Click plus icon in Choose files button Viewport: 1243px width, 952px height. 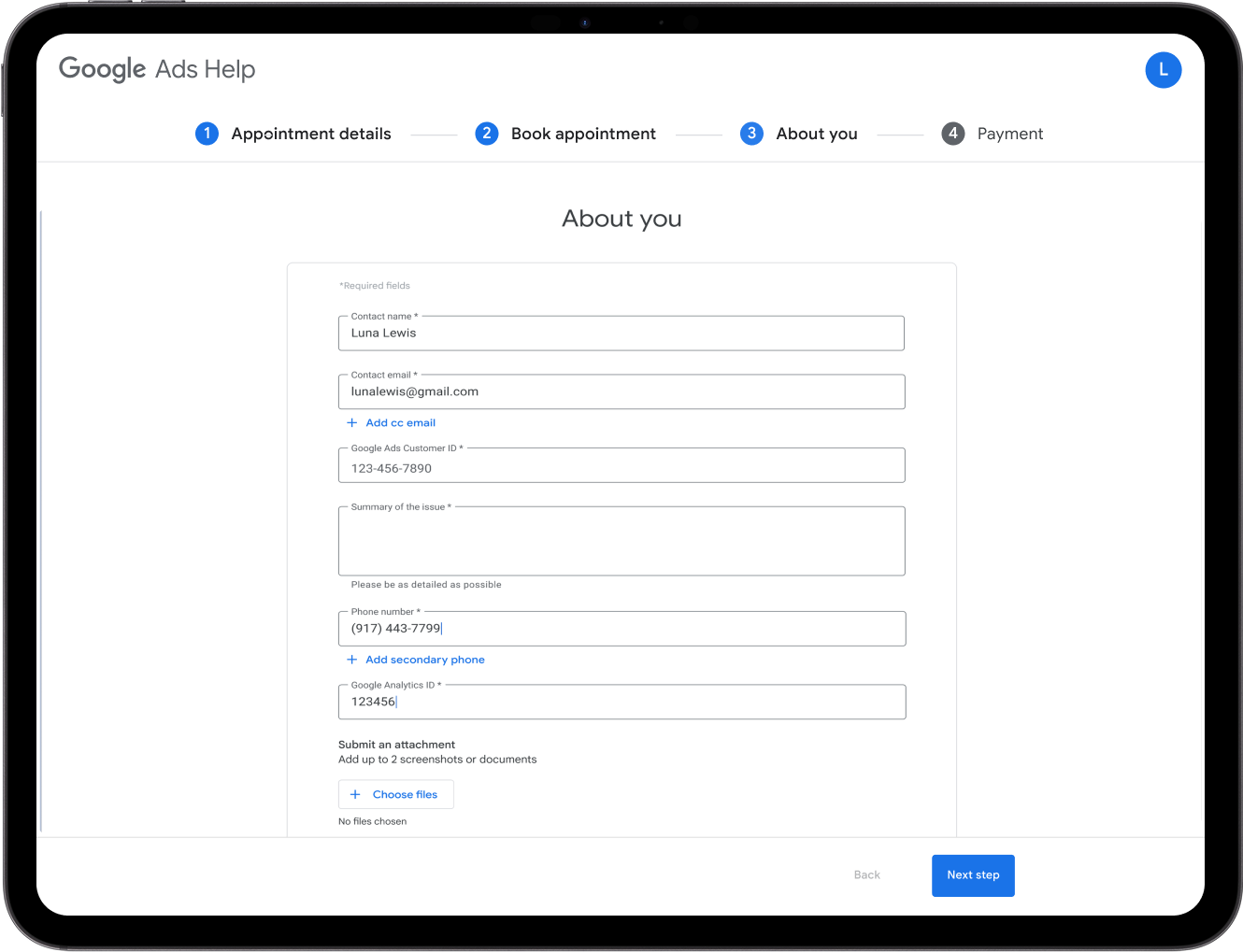pos(355,795)
